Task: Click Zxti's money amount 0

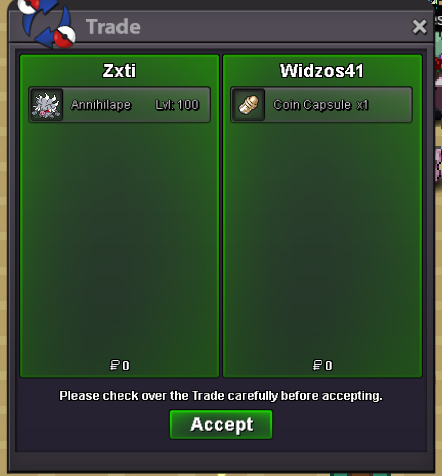Action: pos(126,366)
